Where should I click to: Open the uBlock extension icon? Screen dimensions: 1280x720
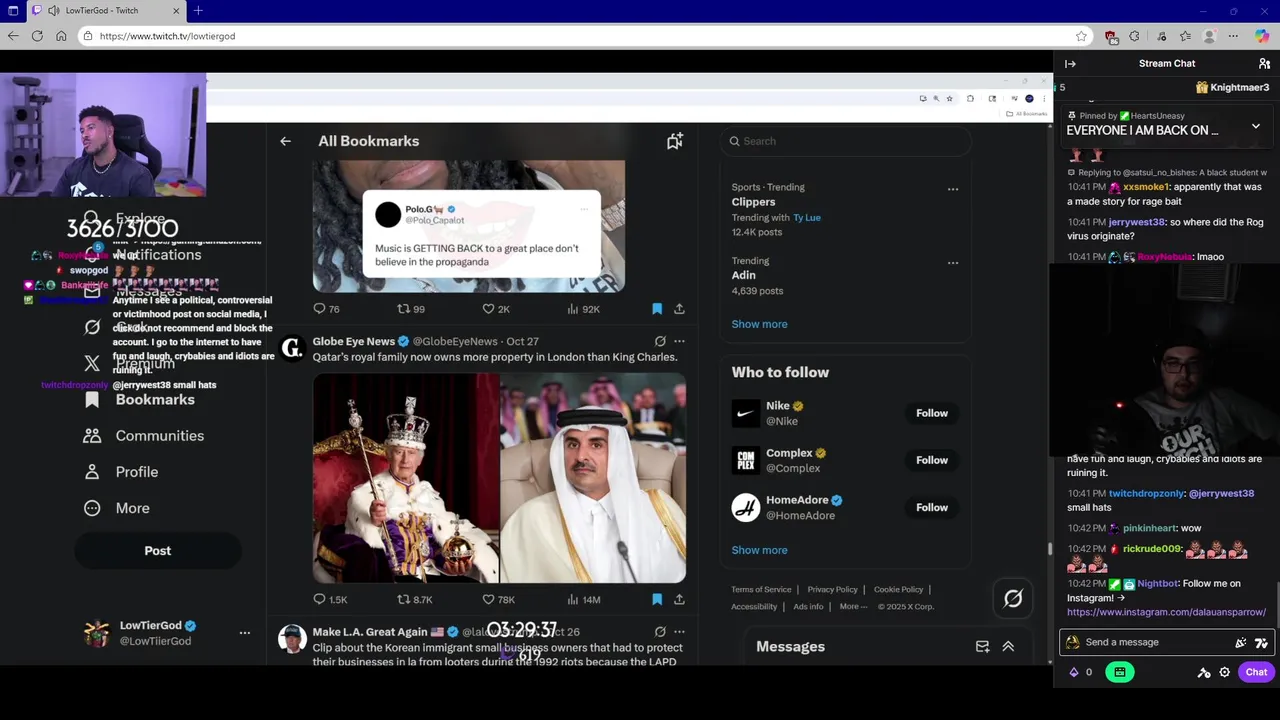click(1111, 36)
